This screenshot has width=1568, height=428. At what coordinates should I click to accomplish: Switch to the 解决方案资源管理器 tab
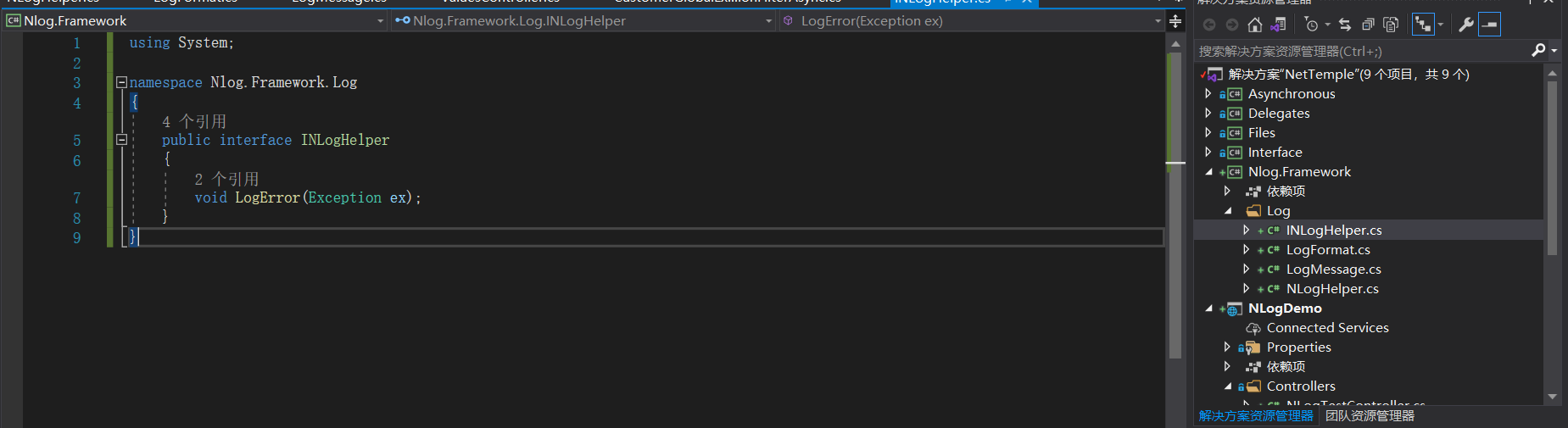coord(1256,416)
